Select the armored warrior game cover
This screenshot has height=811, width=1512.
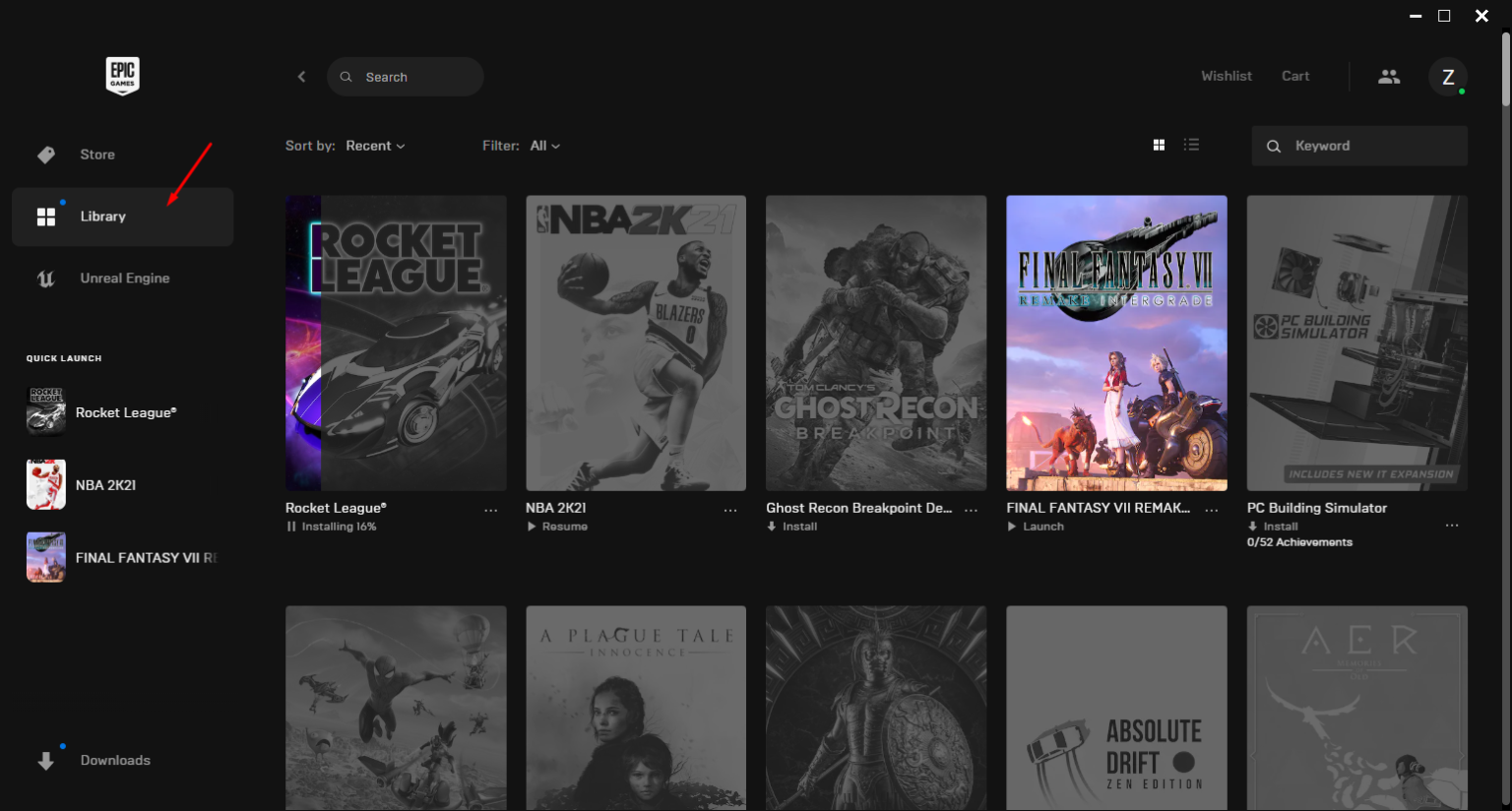coord(876,708)
